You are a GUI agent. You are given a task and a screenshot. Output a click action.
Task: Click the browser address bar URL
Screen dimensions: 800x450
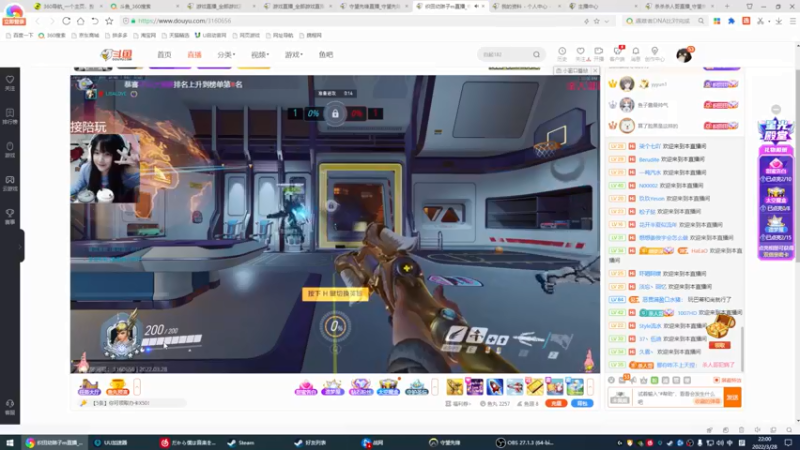click(x=185, y=21)
